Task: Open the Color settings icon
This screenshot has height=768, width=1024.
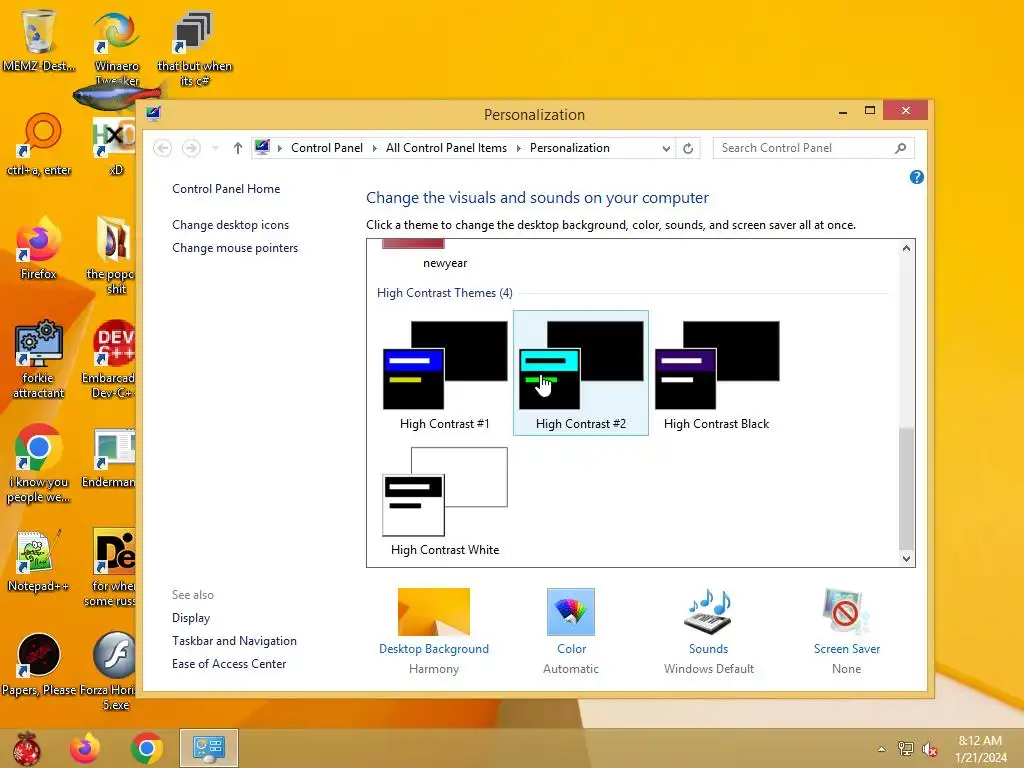Action: (571, 612)
